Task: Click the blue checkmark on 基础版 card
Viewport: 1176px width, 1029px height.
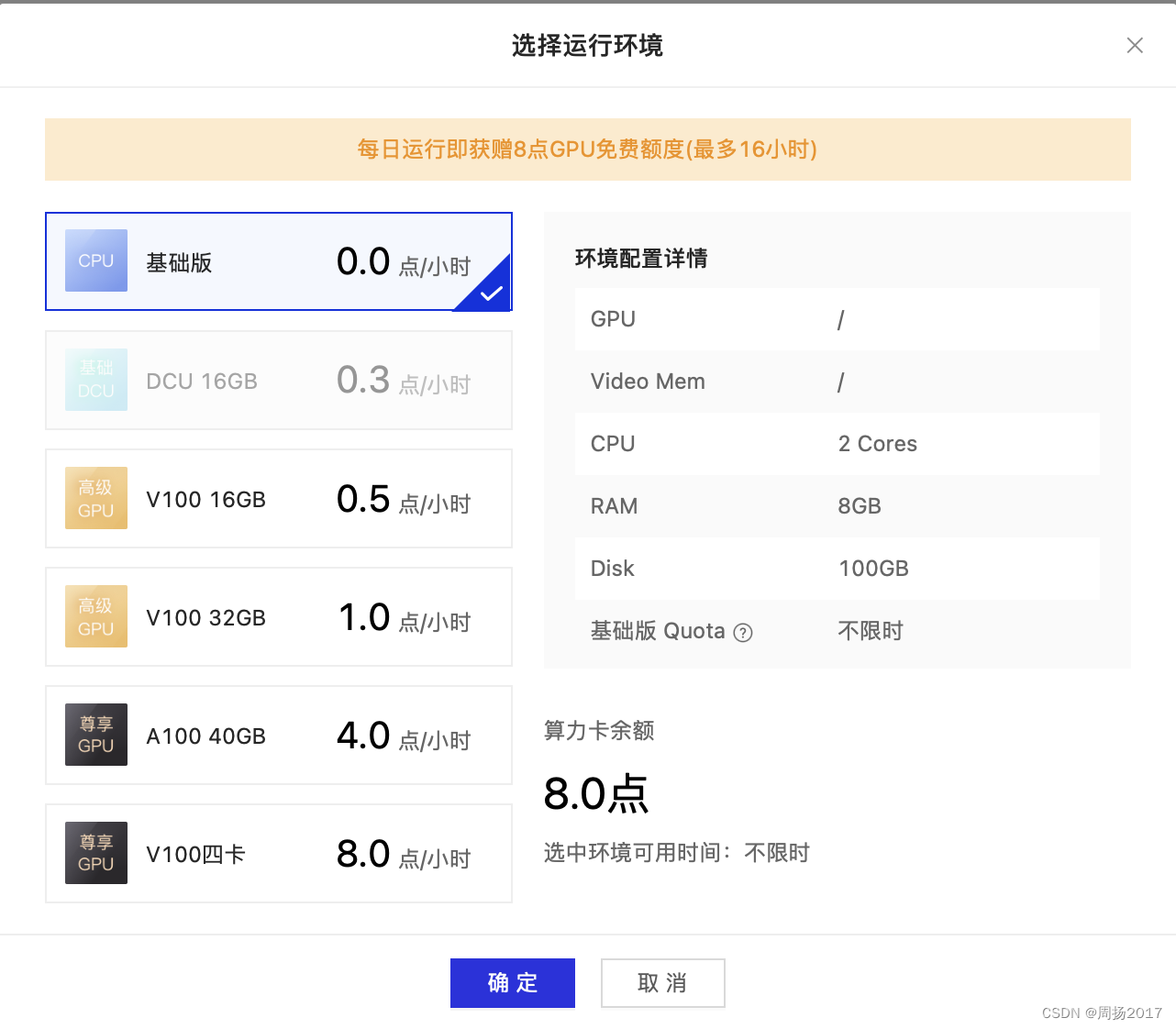Action: 491,293
